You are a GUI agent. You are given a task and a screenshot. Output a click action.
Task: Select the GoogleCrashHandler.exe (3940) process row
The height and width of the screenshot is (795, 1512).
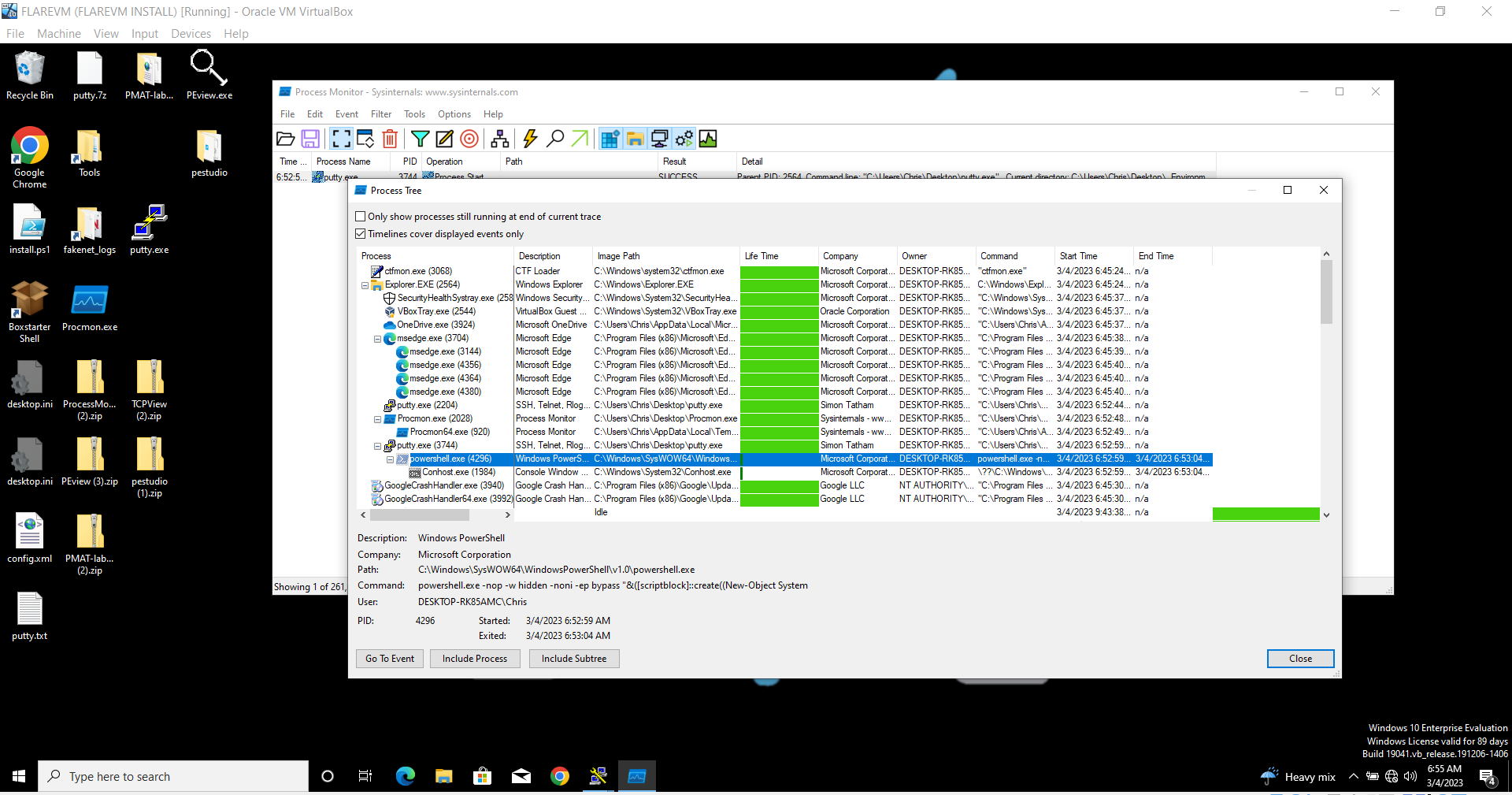click(784, 486)
